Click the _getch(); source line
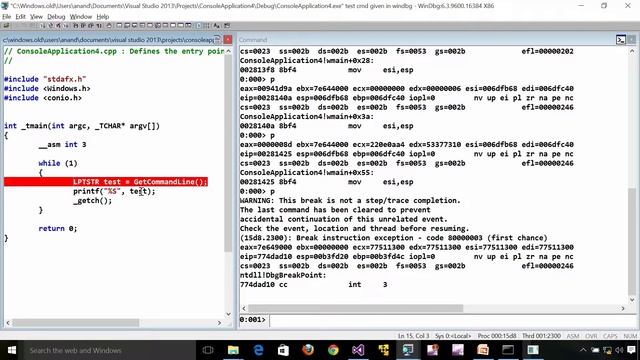Image resolution: width=640 pixels, height=360 pixels. [x=92, y=200]
